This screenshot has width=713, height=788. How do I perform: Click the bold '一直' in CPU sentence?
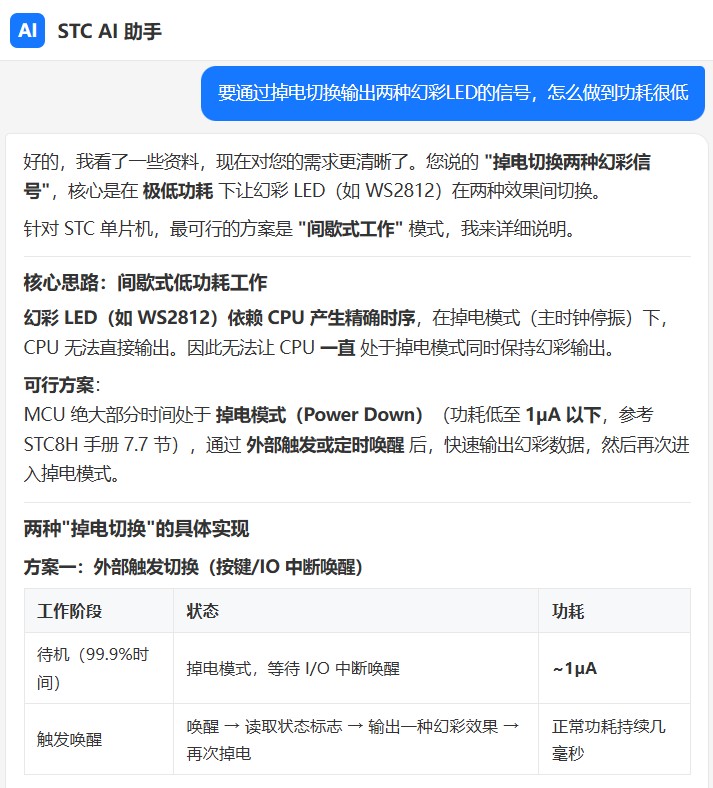pyautogui.click(x=338, y=347)
